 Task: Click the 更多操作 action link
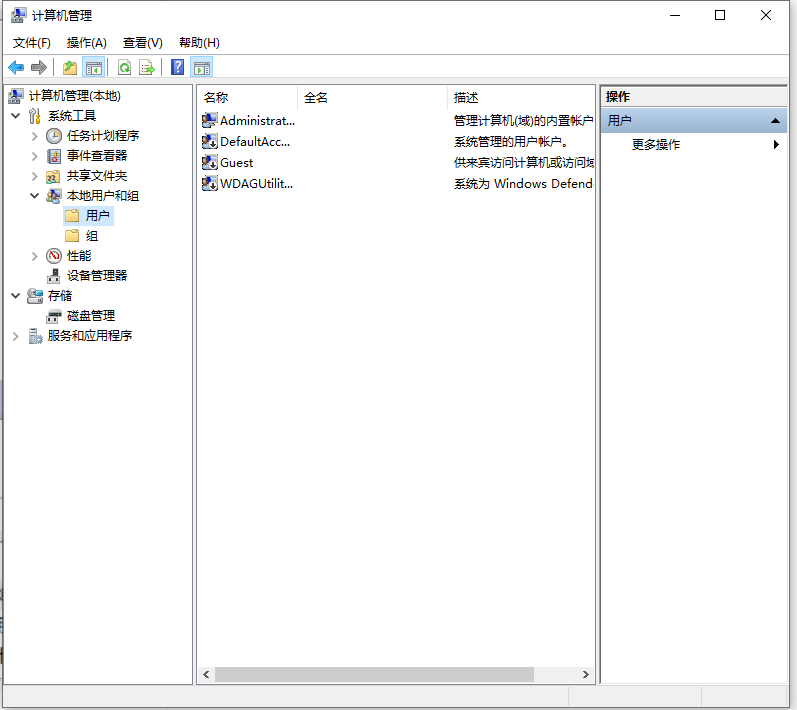pyautogui.click(x=656, y=145)
